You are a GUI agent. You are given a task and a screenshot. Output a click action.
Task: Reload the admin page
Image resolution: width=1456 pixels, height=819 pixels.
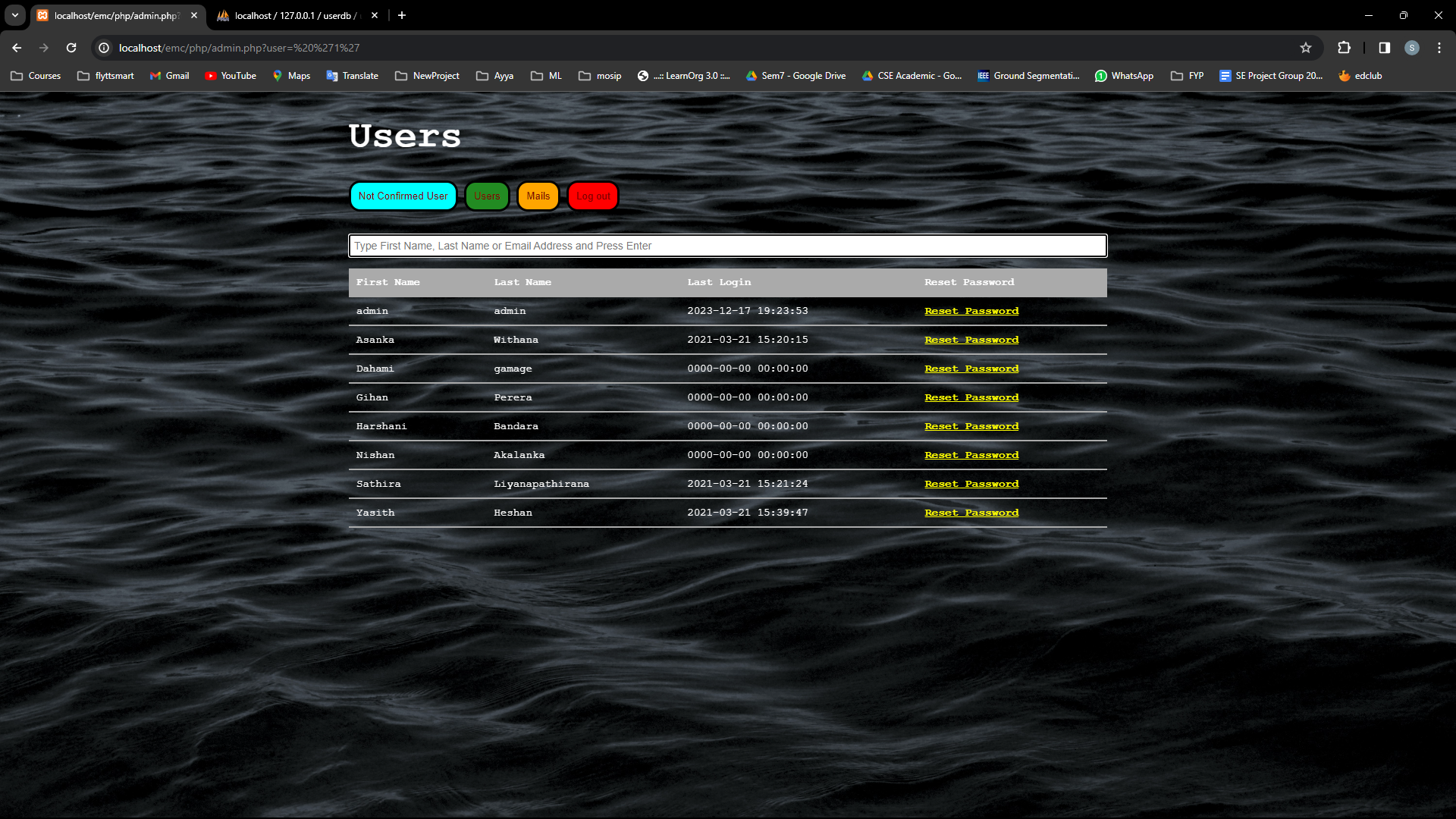point(71,48)
